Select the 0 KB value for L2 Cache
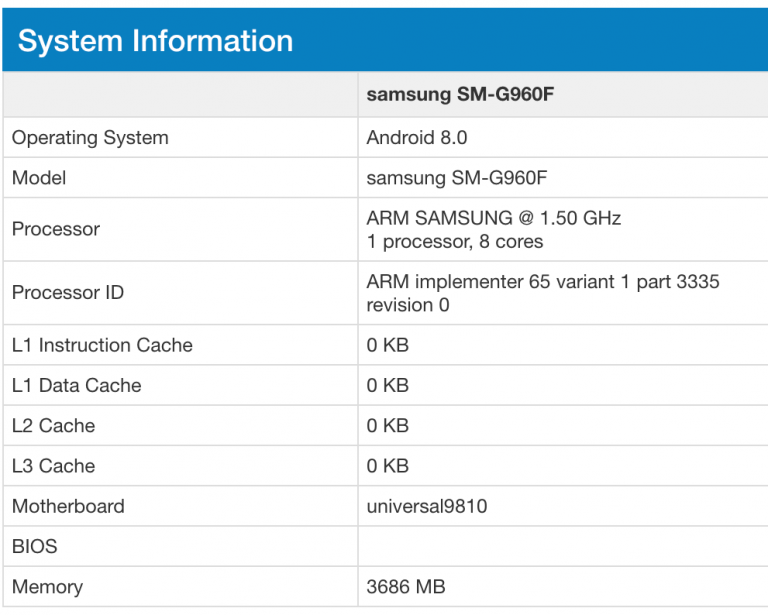The image size is (768, 615). click(388, 425)
